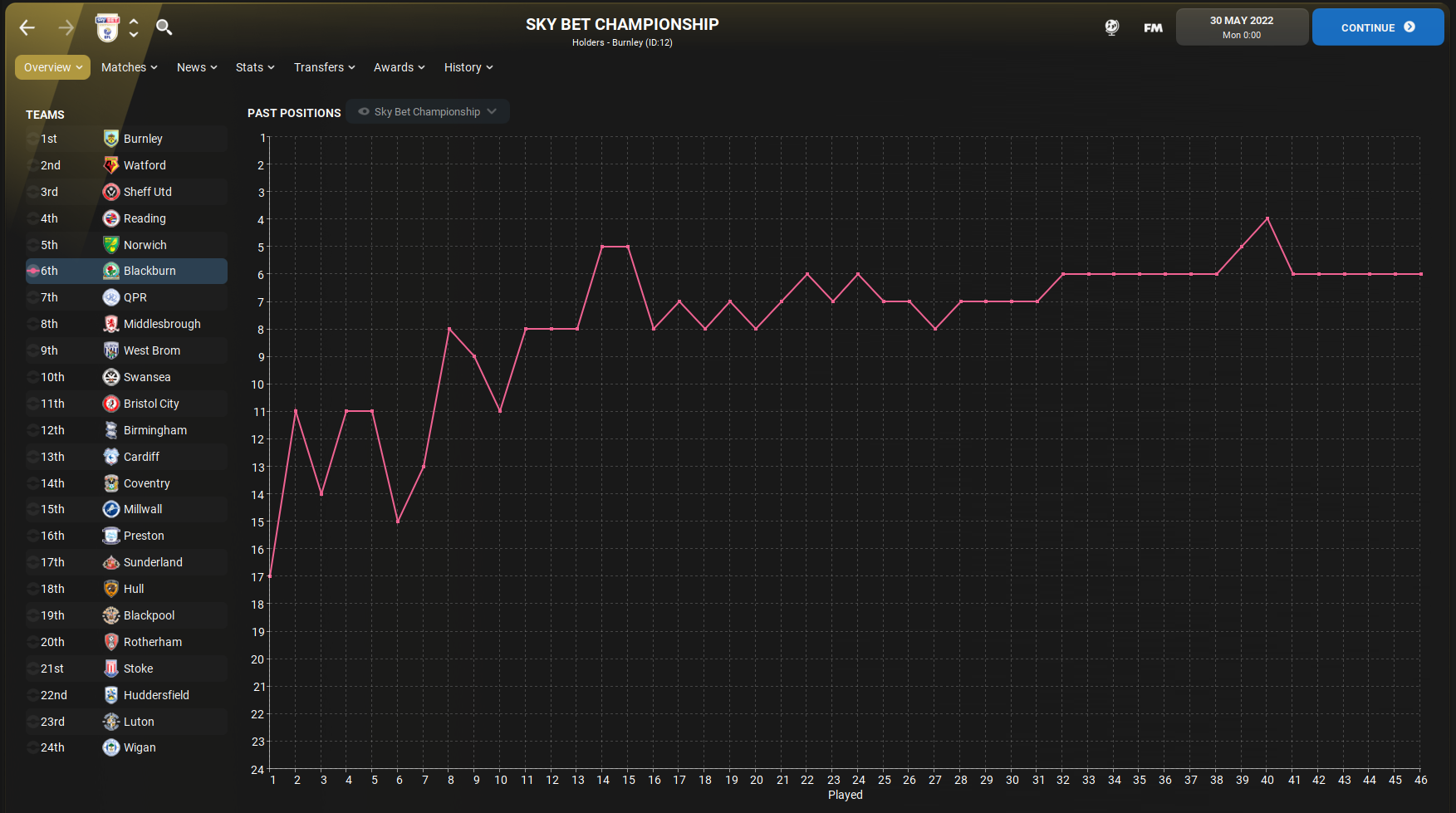Click Burnley club crest

(x=111, y=139)
